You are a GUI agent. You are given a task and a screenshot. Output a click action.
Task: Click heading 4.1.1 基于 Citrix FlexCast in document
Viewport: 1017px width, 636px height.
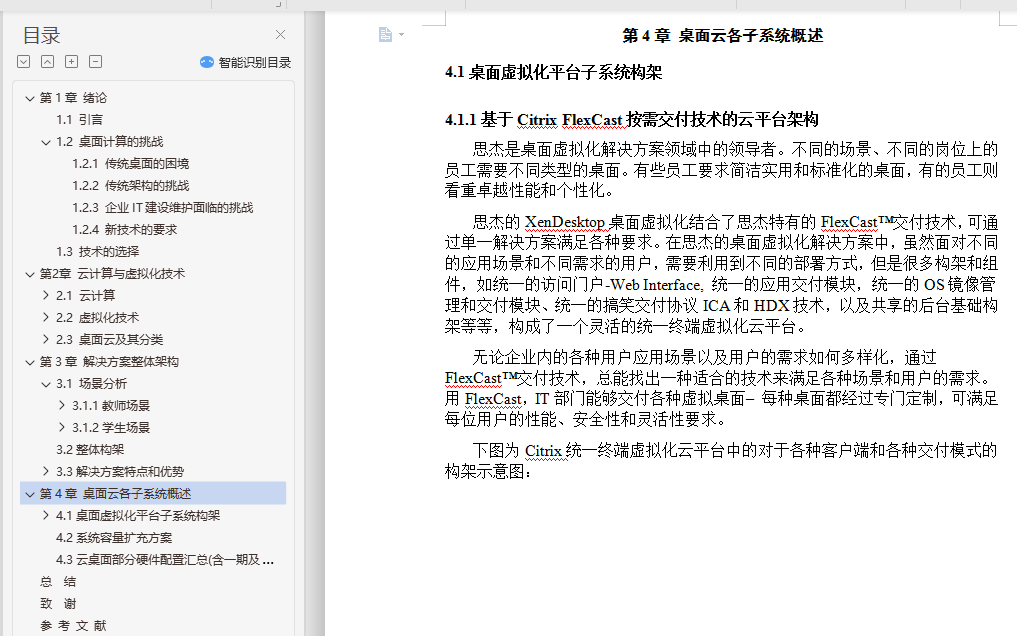point(632,119)
